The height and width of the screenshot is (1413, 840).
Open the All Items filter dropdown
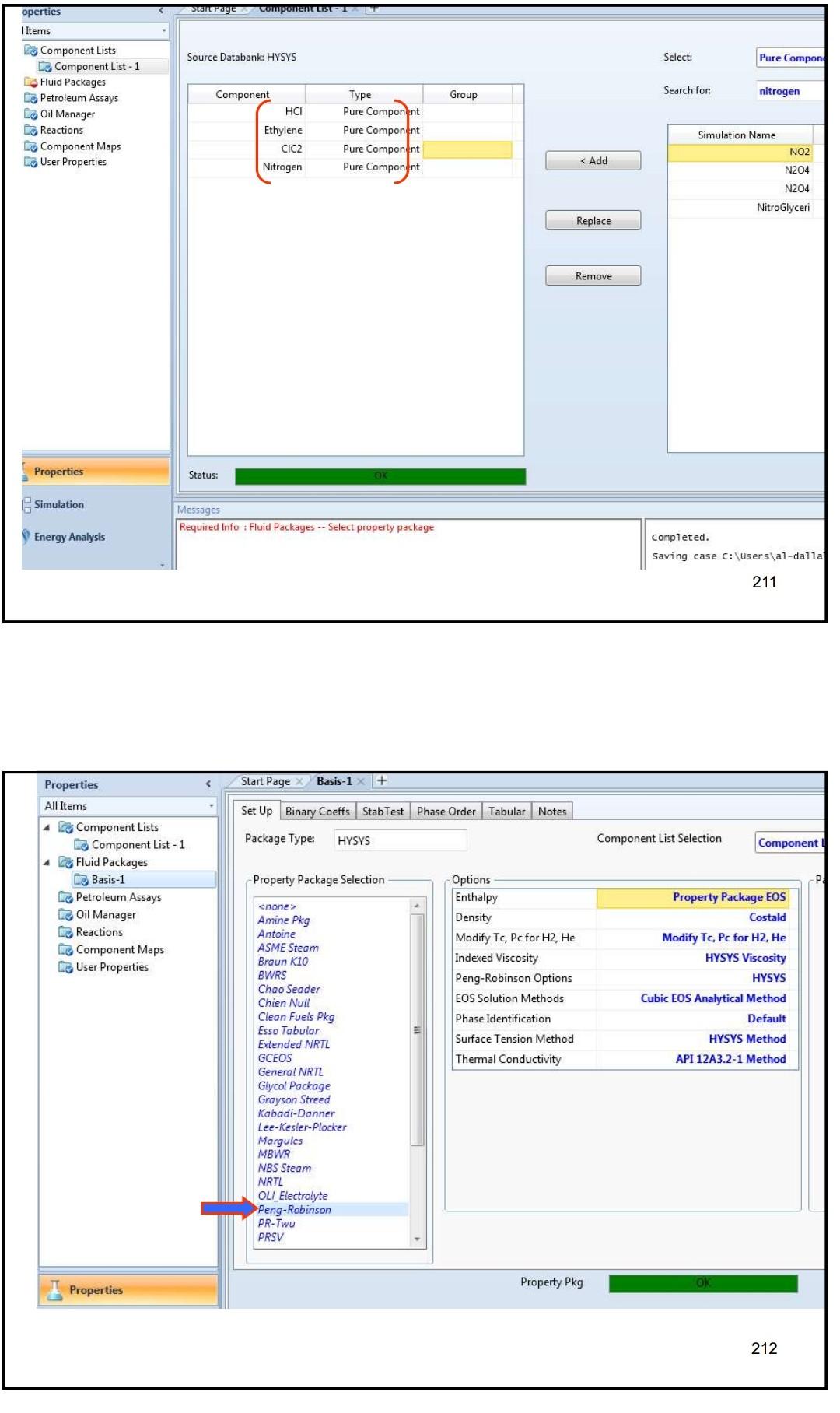[211, 807]
